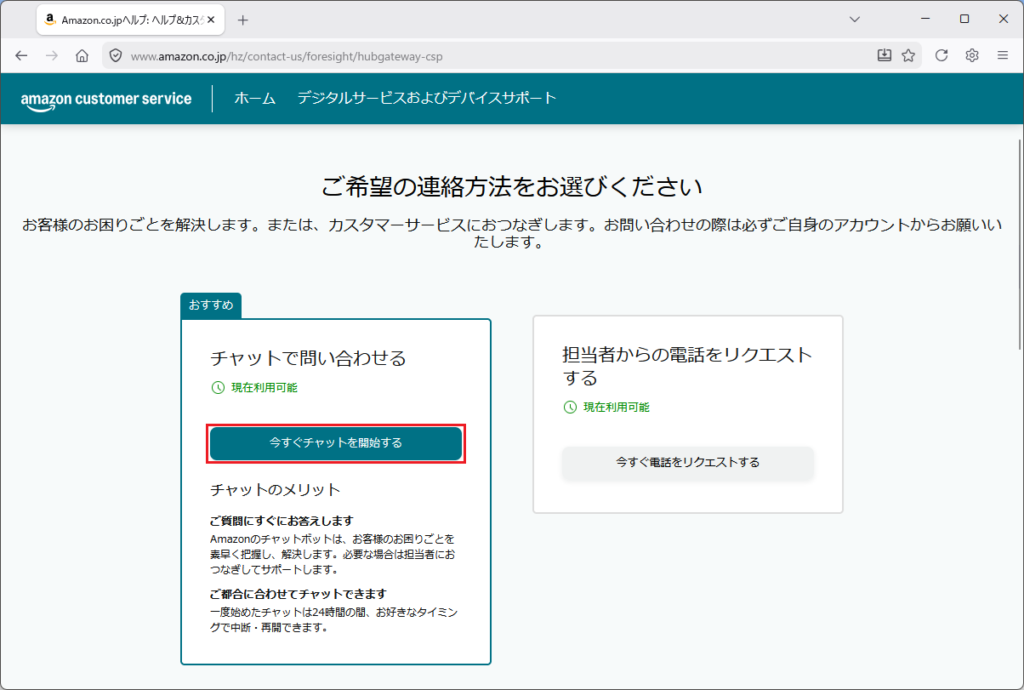The width and height of the screenshot is (1024, 690).
Task: Minimize the browser window
Action: pos(925,19)
